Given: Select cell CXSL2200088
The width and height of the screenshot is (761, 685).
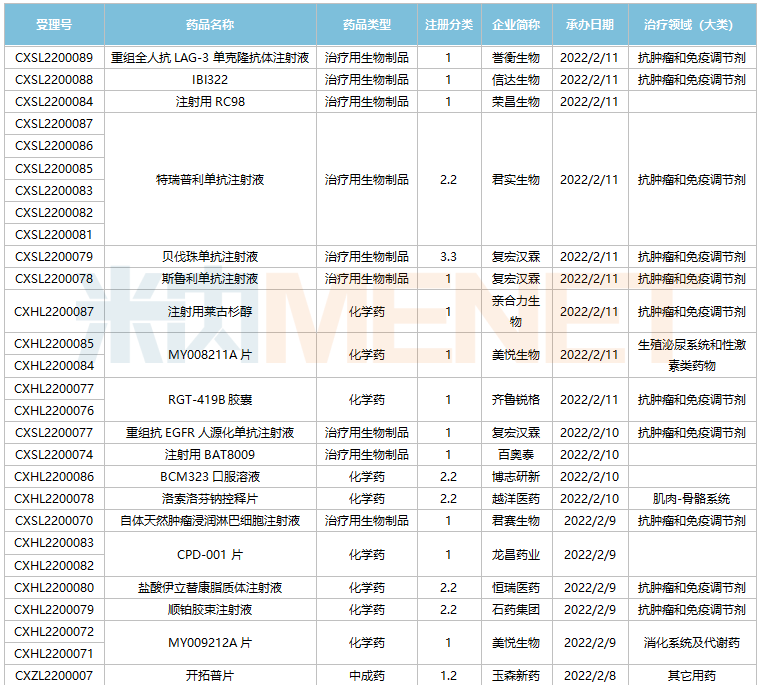Looking at the screenshot, I should coord(54,80).
